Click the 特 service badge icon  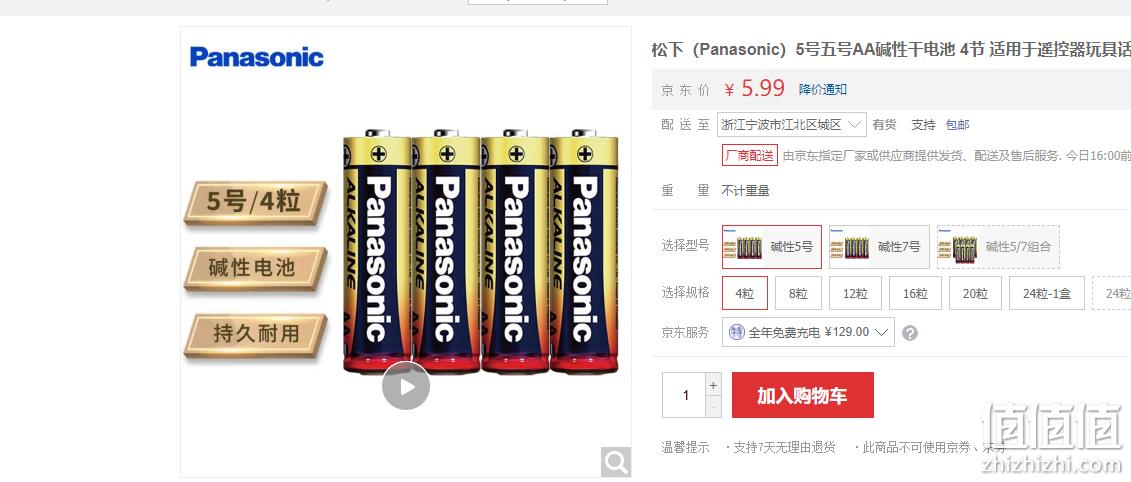[x=736, y=333]
